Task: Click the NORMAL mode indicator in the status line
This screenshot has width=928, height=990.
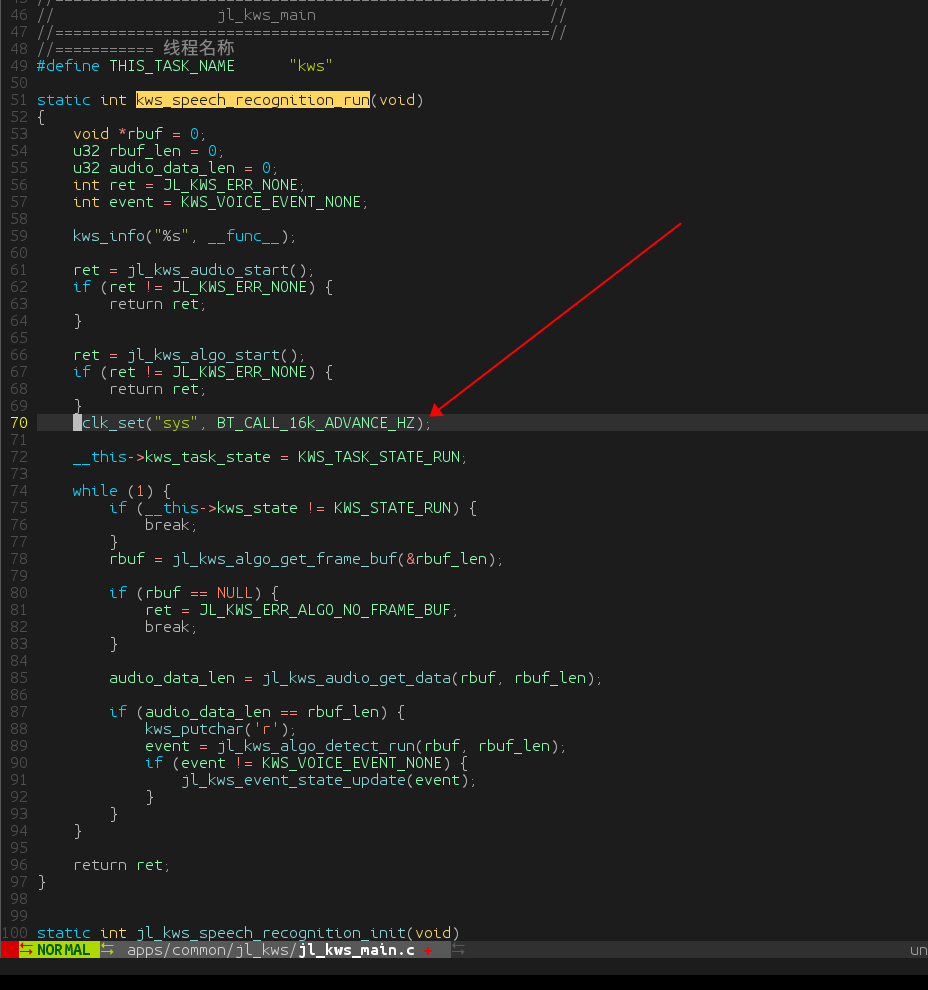Action: [64, 950]
